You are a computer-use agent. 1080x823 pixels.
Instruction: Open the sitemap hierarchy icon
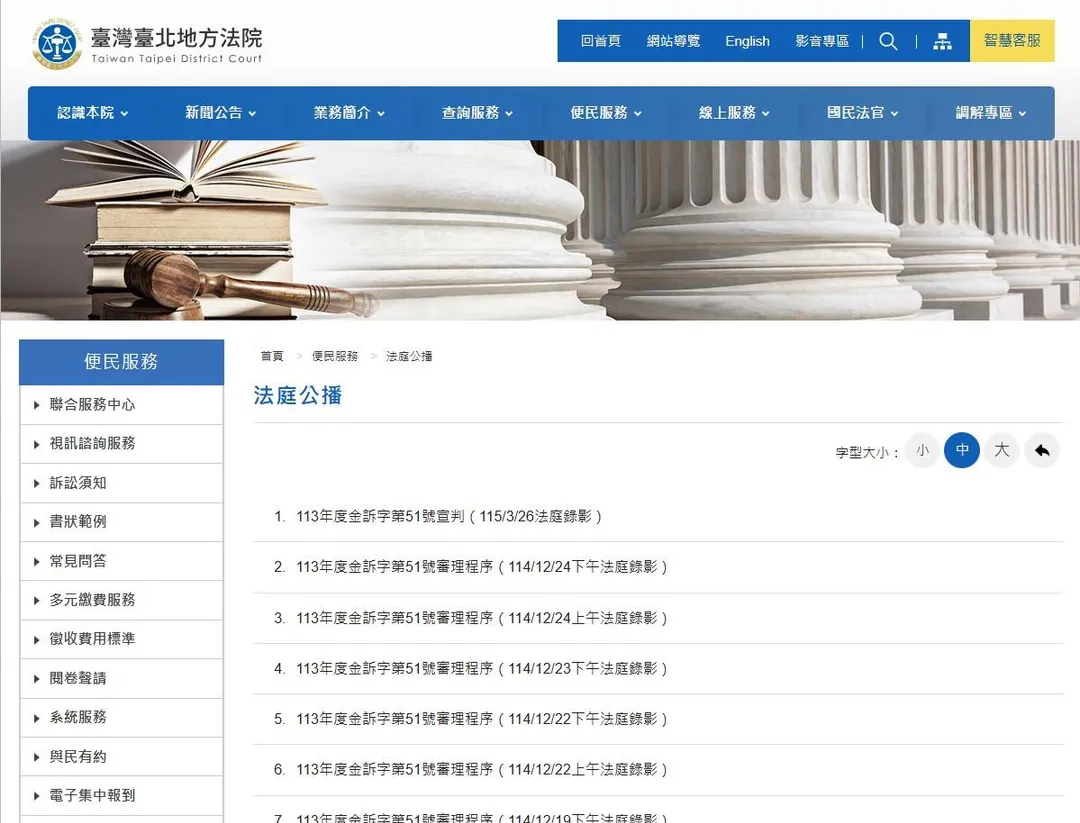[942, 41]
